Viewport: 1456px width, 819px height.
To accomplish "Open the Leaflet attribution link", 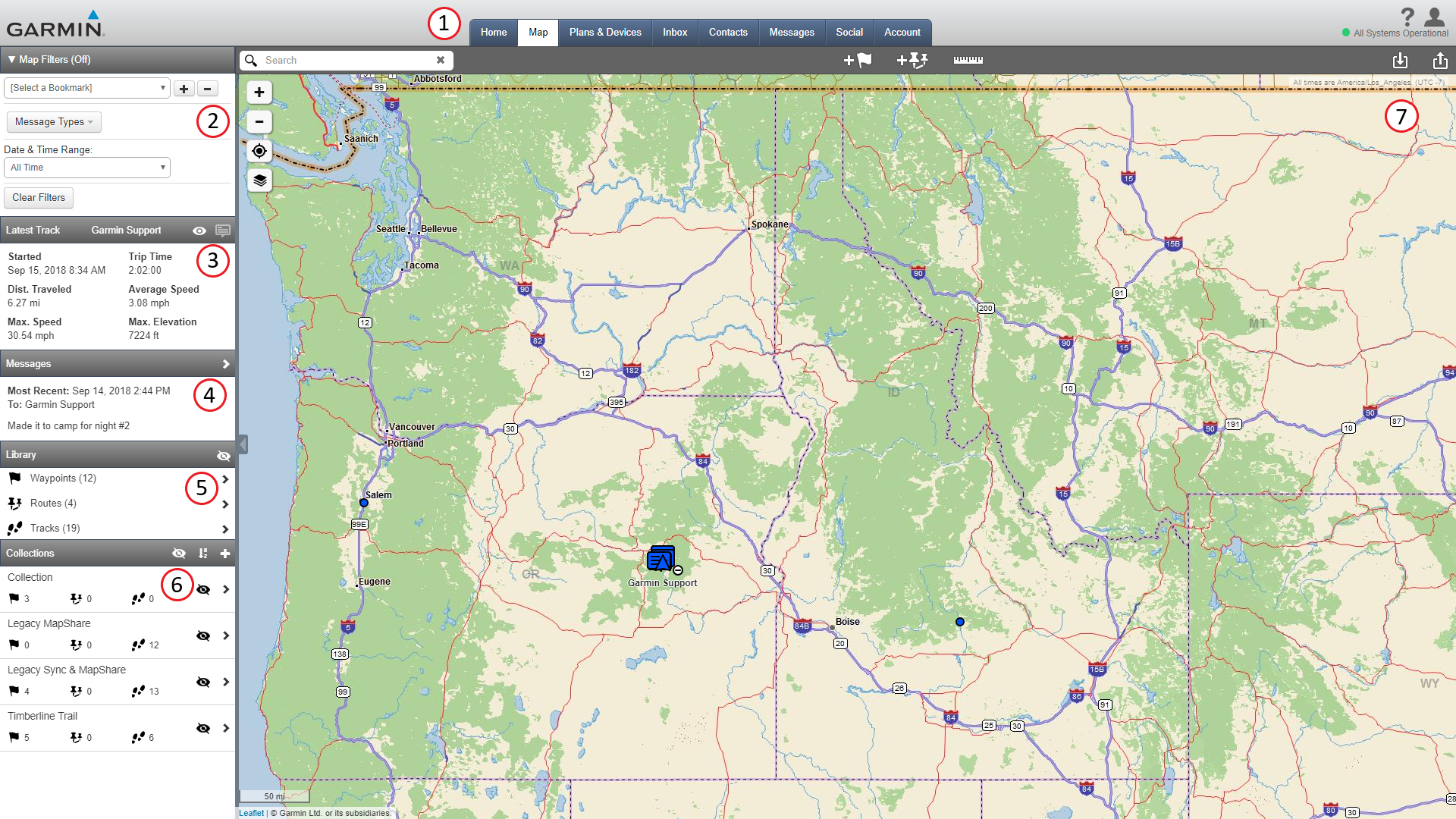I will pyautogui.click(x=252, y=813).
